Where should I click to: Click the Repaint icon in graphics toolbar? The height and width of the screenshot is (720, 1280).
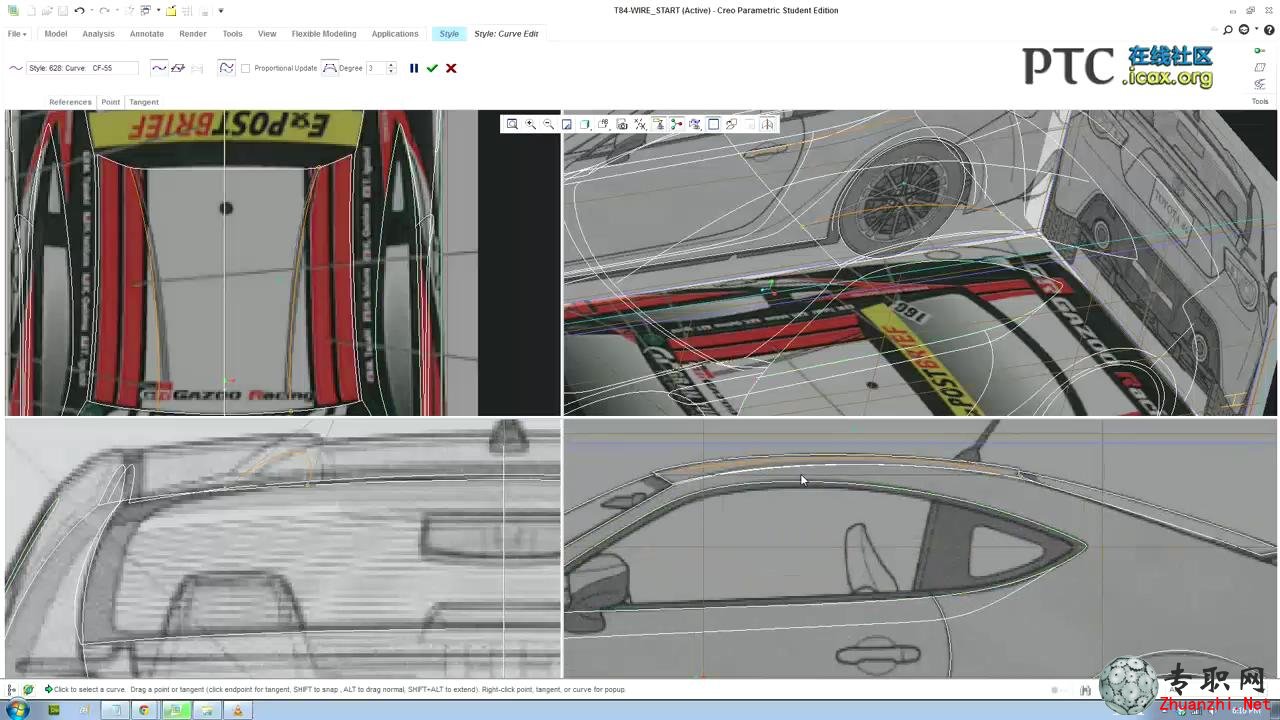(566, 124)
